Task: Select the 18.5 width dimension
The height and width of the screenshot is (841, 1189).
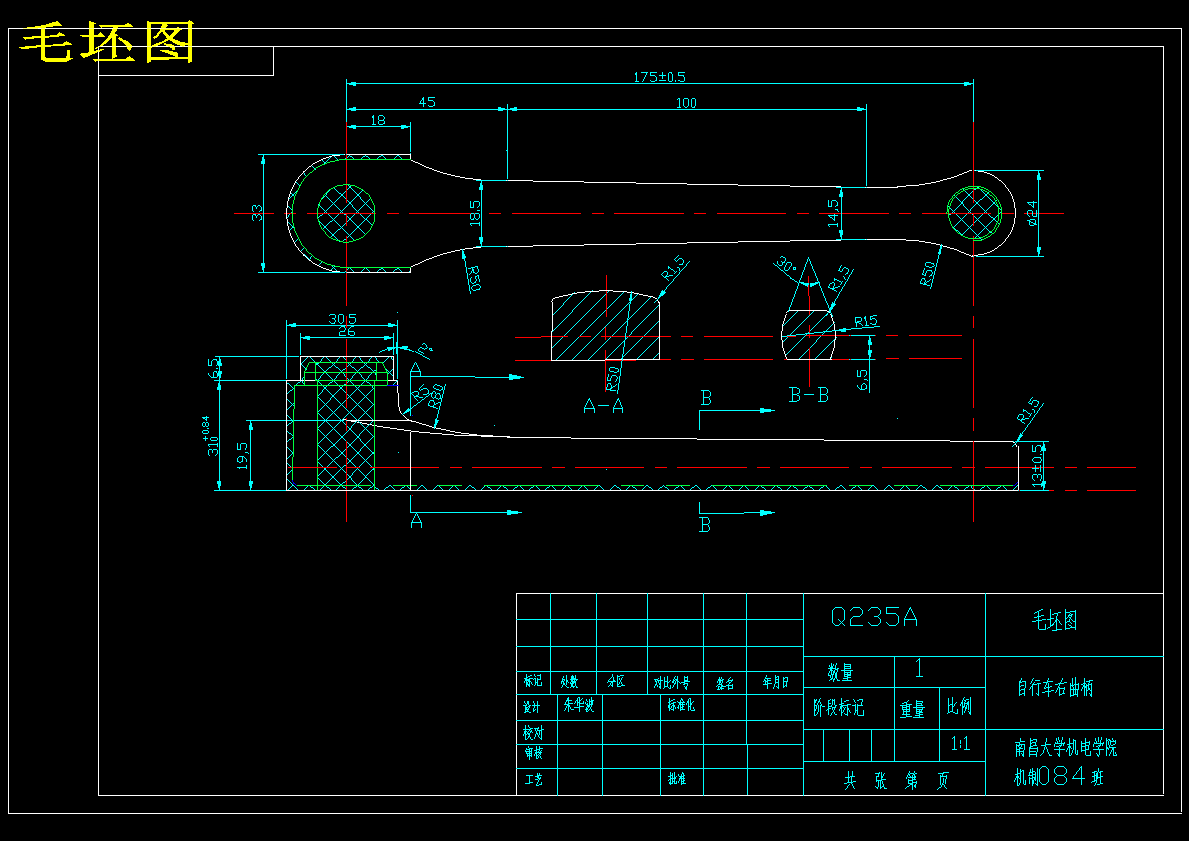Action: [x=475, y=212]
